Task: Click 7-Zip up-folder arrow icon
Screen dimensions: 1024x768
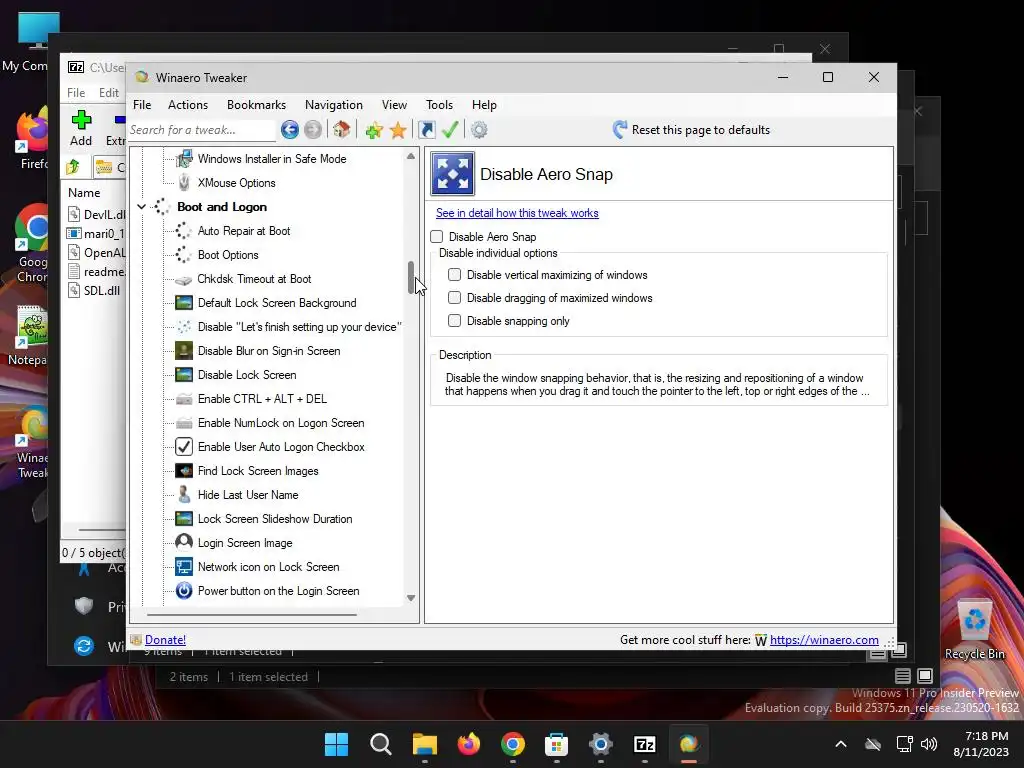Action: point(73,167)
